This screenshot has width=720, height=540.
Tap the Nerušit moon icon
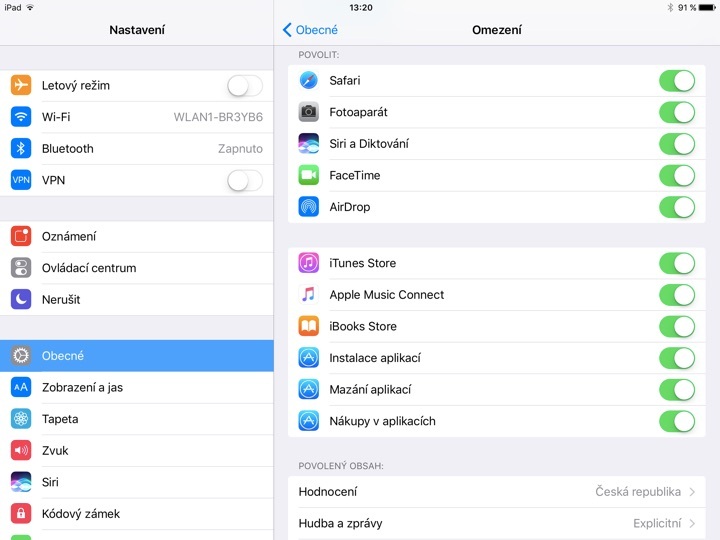tap(21, 300)
